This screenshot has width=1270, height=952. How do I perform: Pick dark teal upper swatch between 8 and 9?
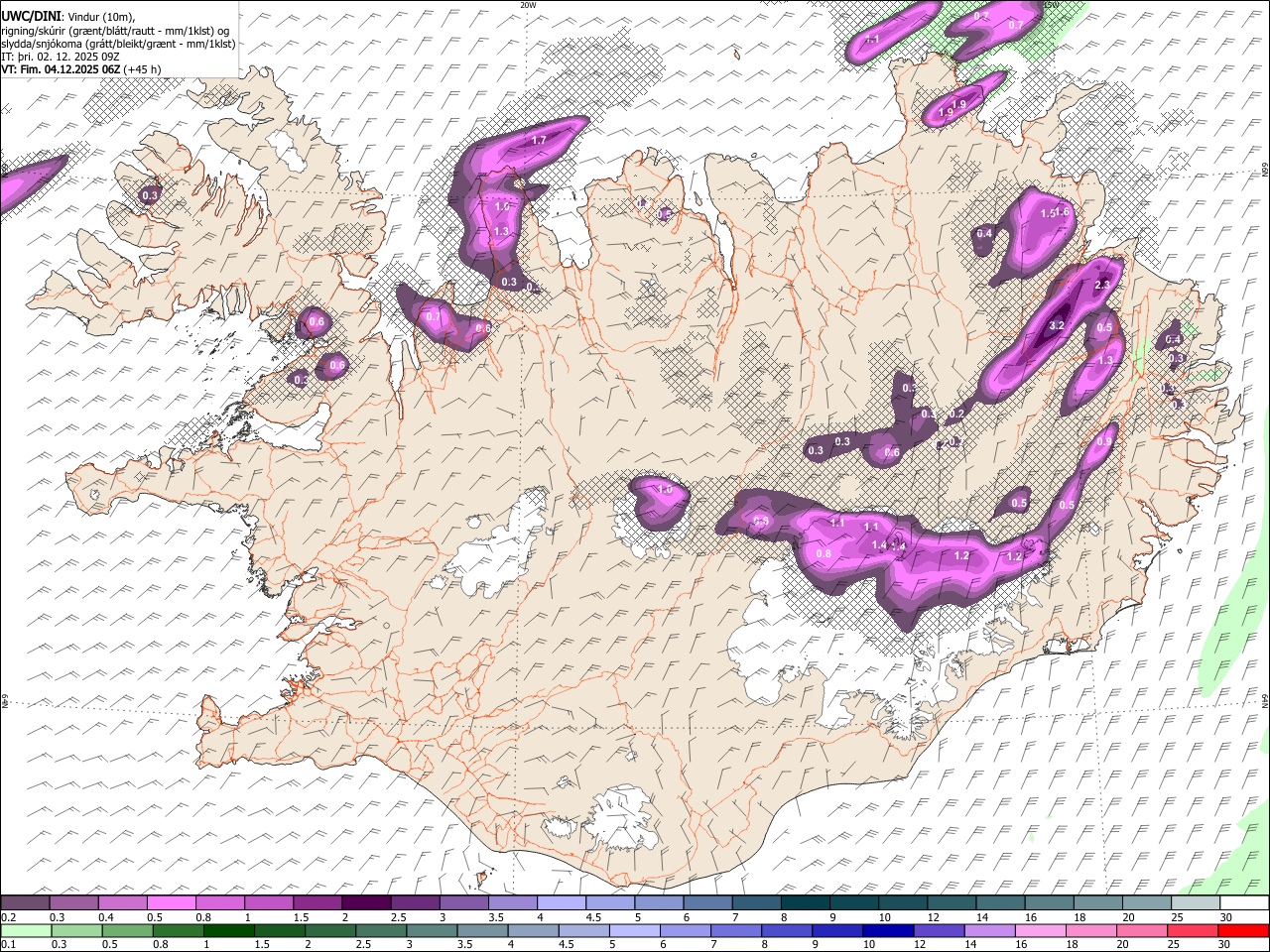(x=805, y=902)
